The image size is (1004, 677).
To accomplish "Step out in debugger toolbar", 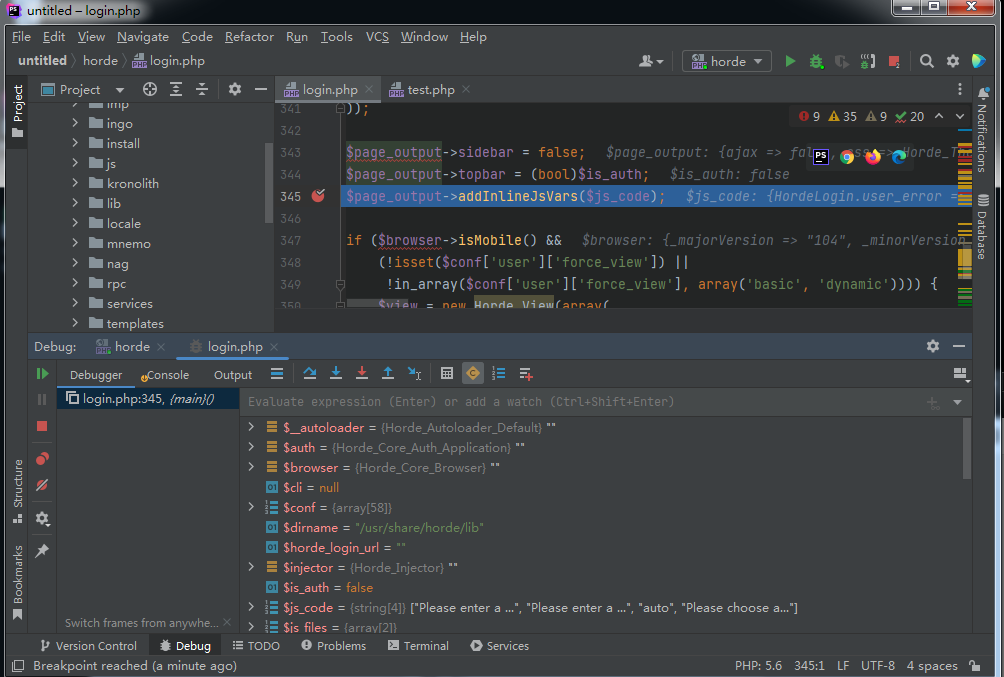I will pyautogui.click(x=387, y=373).
